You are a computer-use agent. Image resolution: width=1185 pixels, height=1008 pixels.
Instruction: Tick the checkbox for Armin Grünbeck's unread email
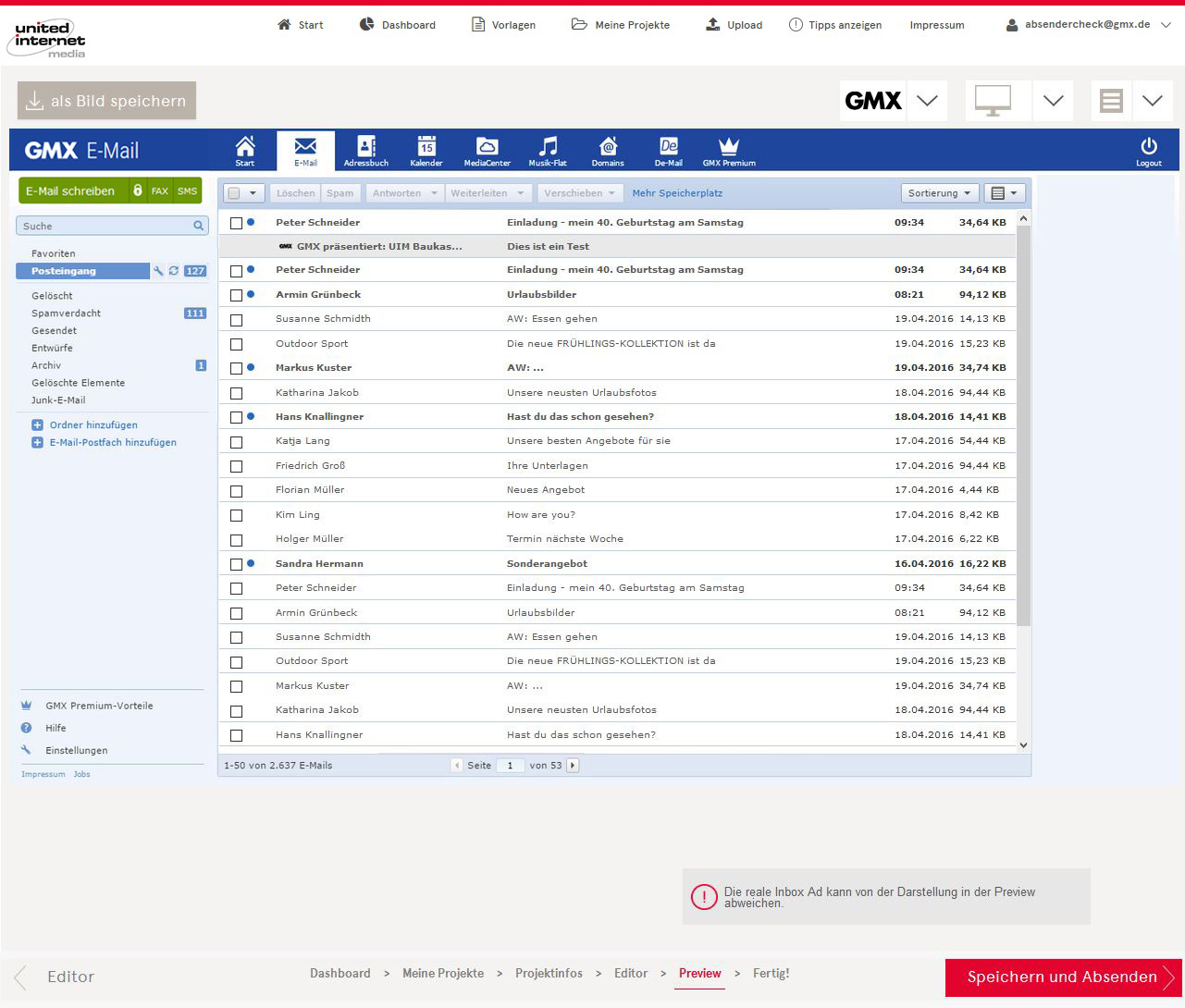(236, 295)
